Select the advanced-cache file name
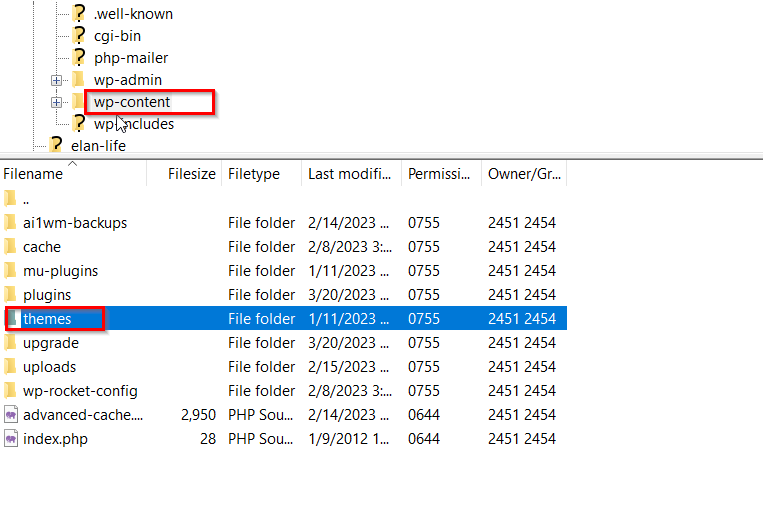 click(83, 415)
